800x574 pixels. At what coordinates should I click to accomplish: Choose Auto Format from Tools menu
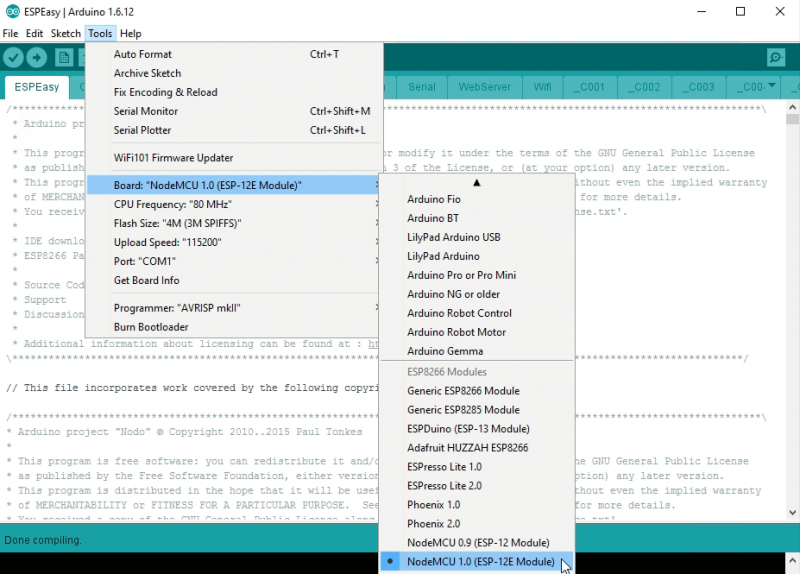click(235, 54)
